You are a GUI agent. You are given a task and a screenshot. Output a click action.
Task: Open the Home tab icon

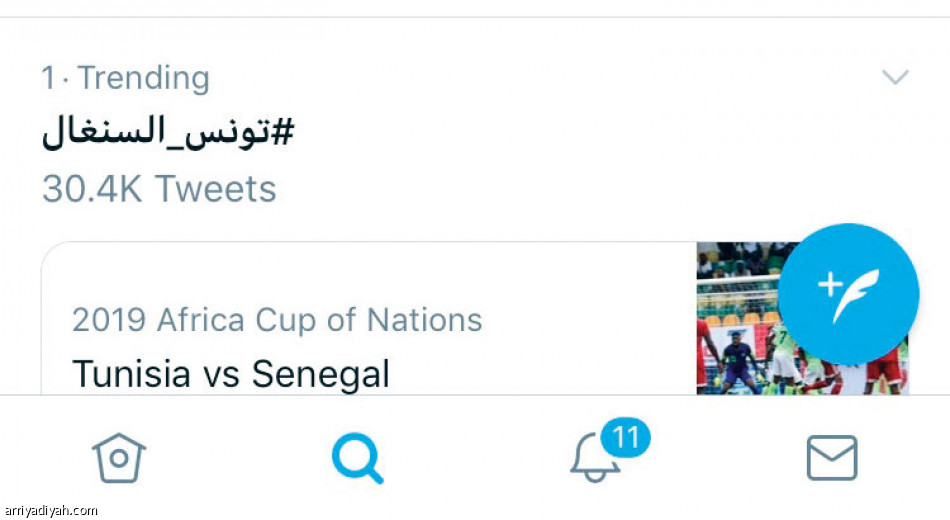[x=119, y=458]
